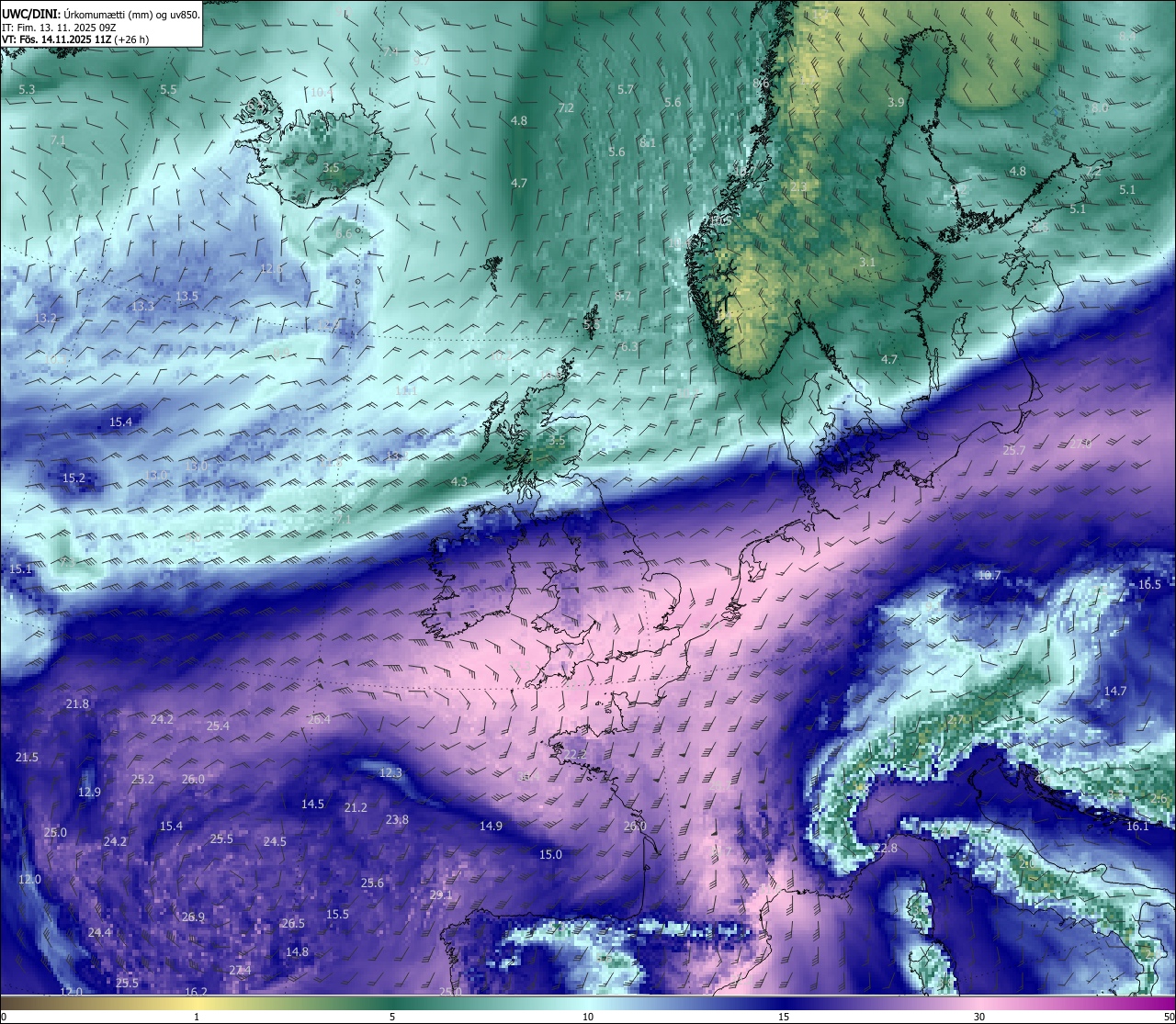1176x1024 pixels.
Task: Click the 21.2 value in the Atlantic
Action: click(356, 807)
